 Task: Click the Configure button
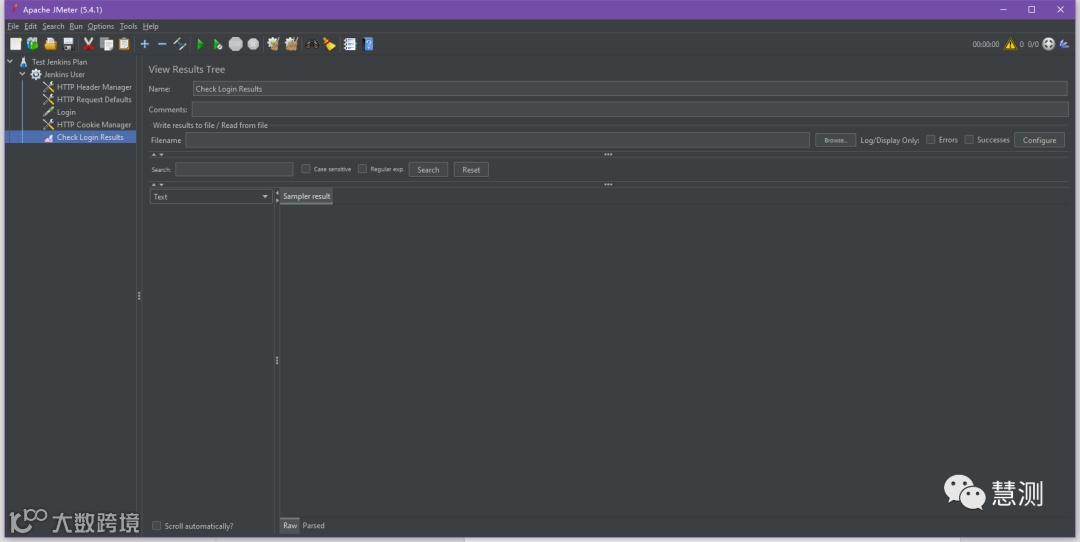[x=1039, y=140]
